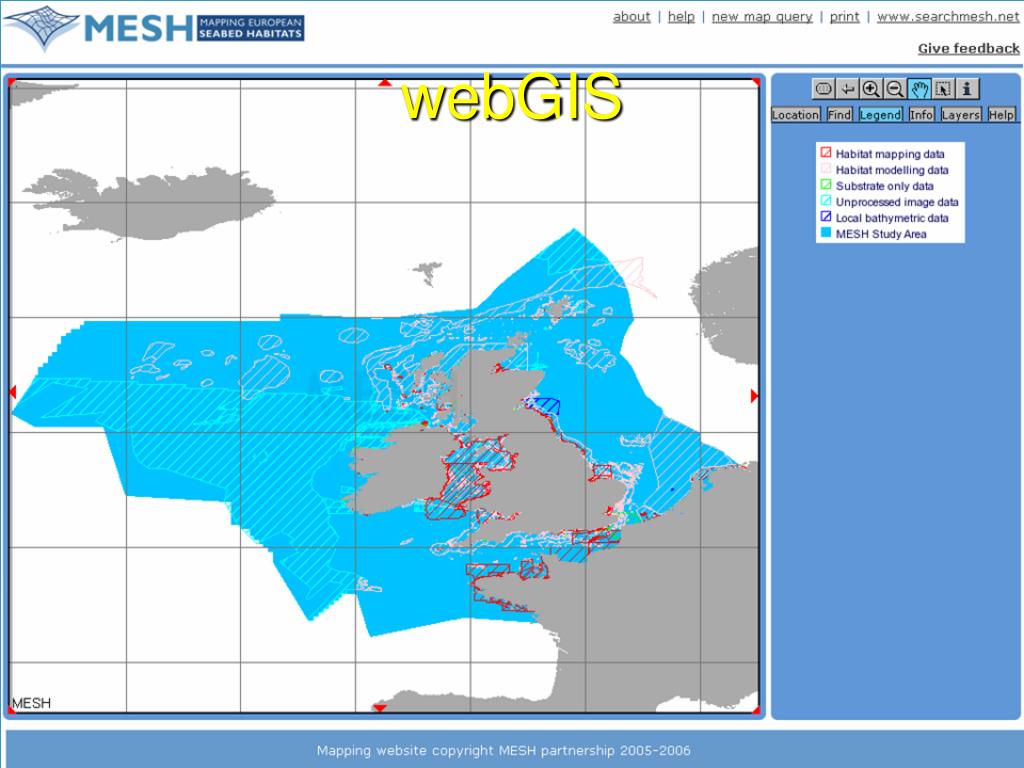
Task: Click the help link in header
Action: pyautogui.click(x=681, y=17)
